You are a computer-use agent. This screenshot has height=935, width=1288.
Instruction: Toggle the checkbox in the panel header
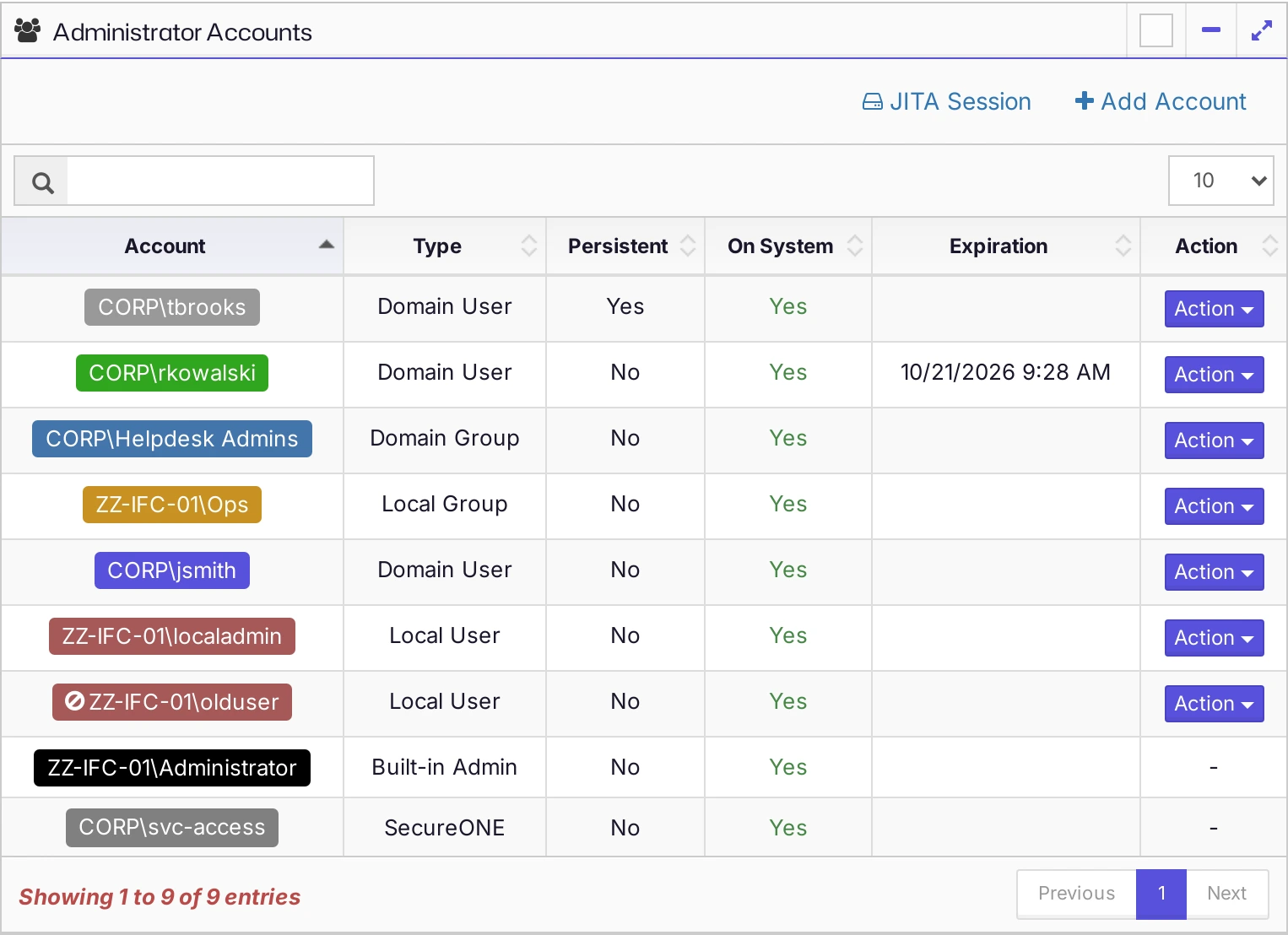pyautogui.click(x=1156, y=31)
